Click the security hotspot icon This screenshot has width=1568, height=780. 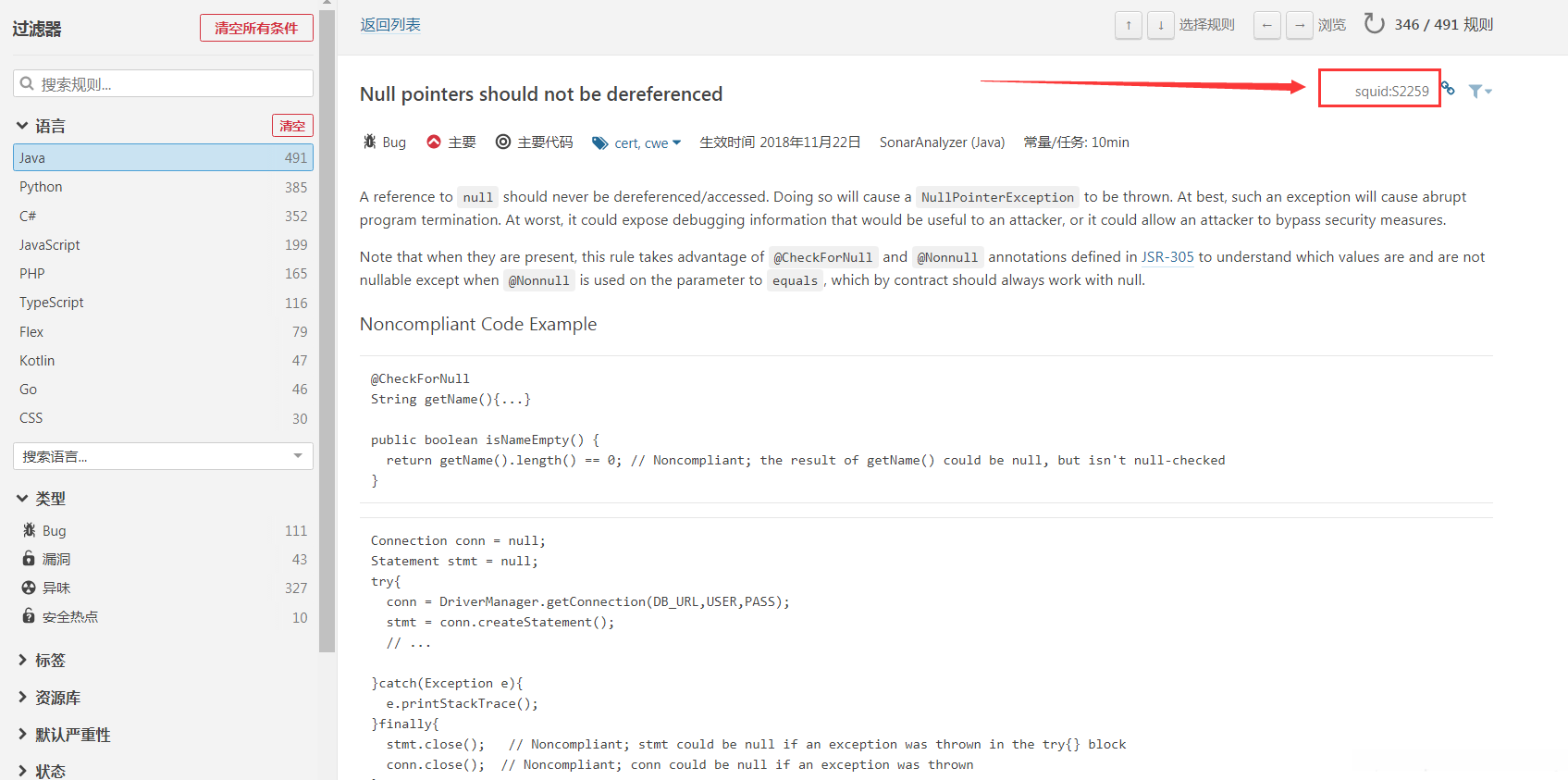pos(29,616)
